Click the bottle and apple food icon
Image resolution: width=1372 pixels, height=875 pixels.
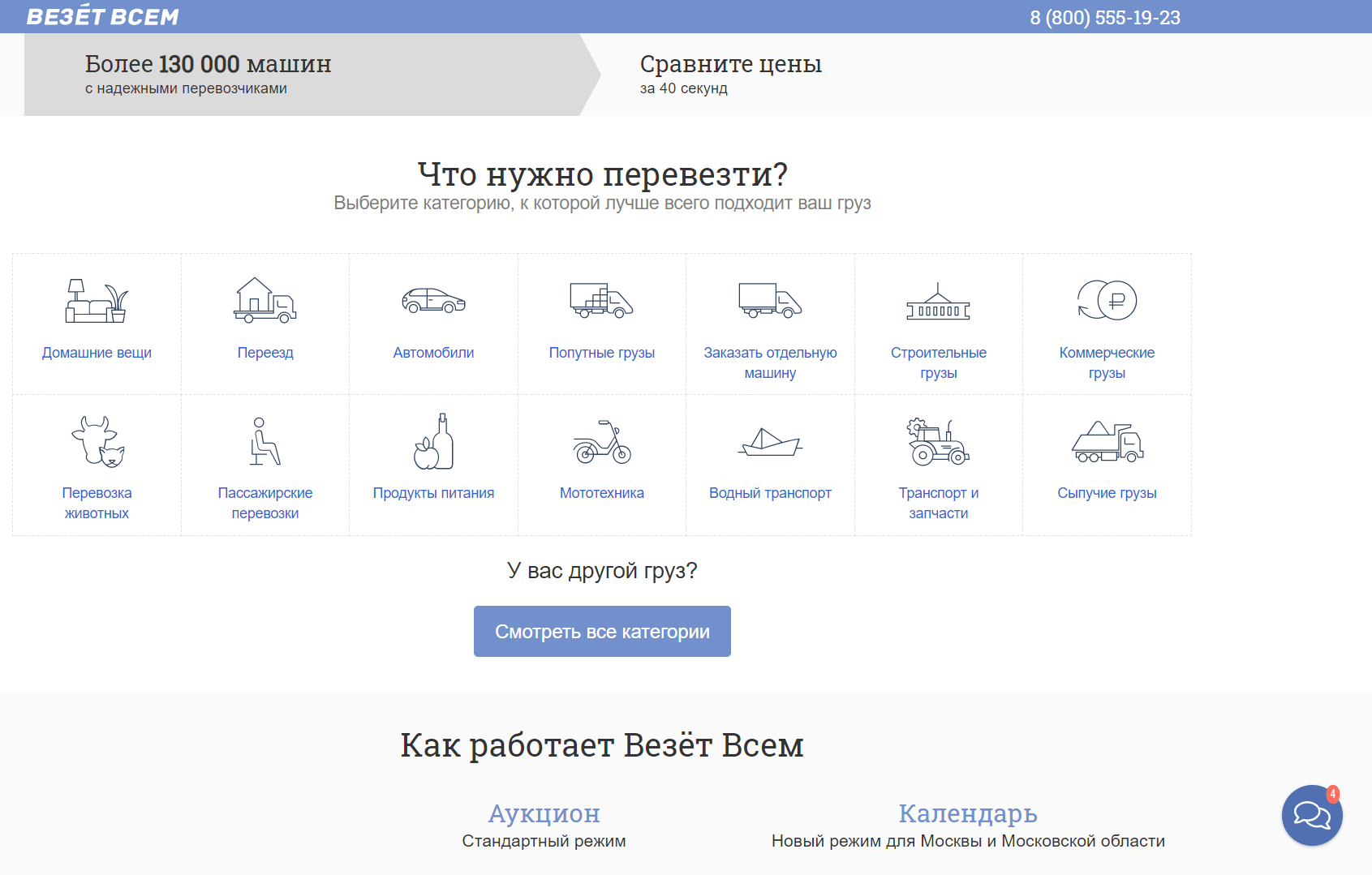[433, 441]
